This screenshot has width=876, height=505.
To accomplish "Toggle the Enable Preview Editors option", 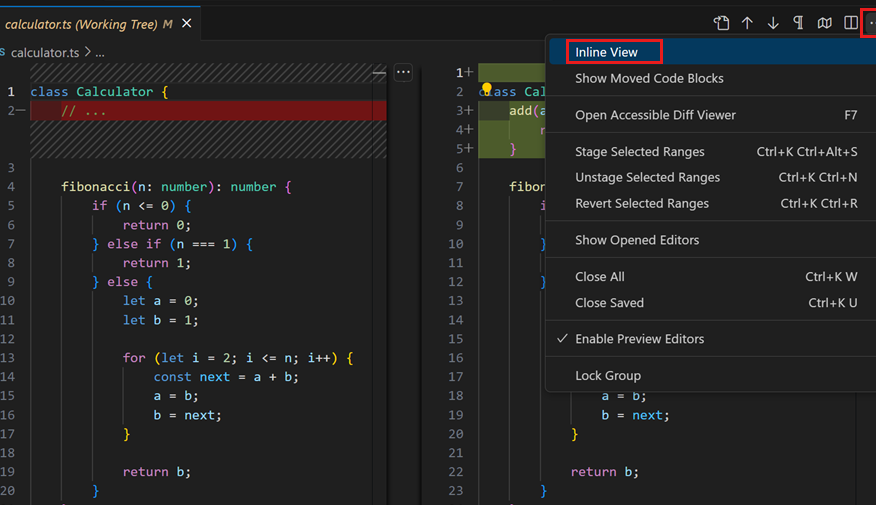I will coord(639,339).
